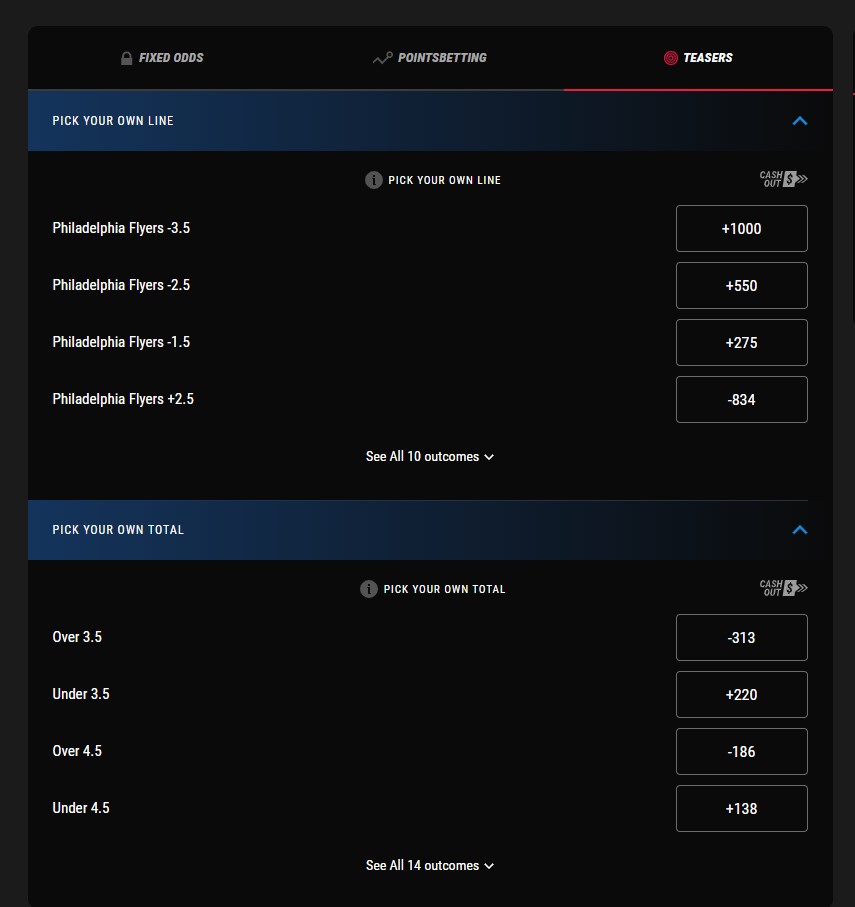Click the PointsBetting trend line icon
Viewport: 855px width, 907px height.
[382, 58]
